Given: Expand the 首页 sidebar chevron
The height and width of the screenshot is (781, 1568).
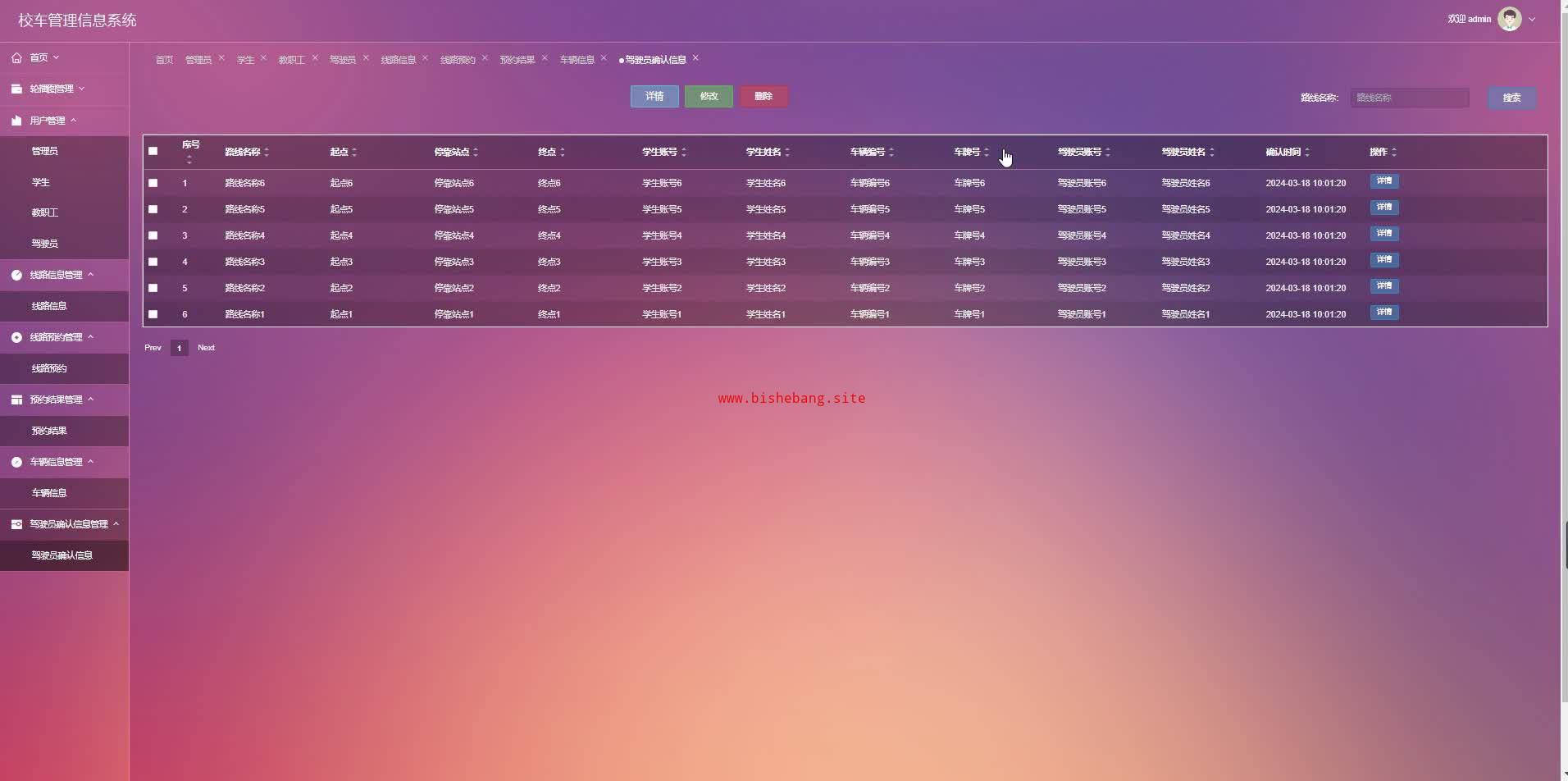Looking at the screenshot, I should point(56,57).
